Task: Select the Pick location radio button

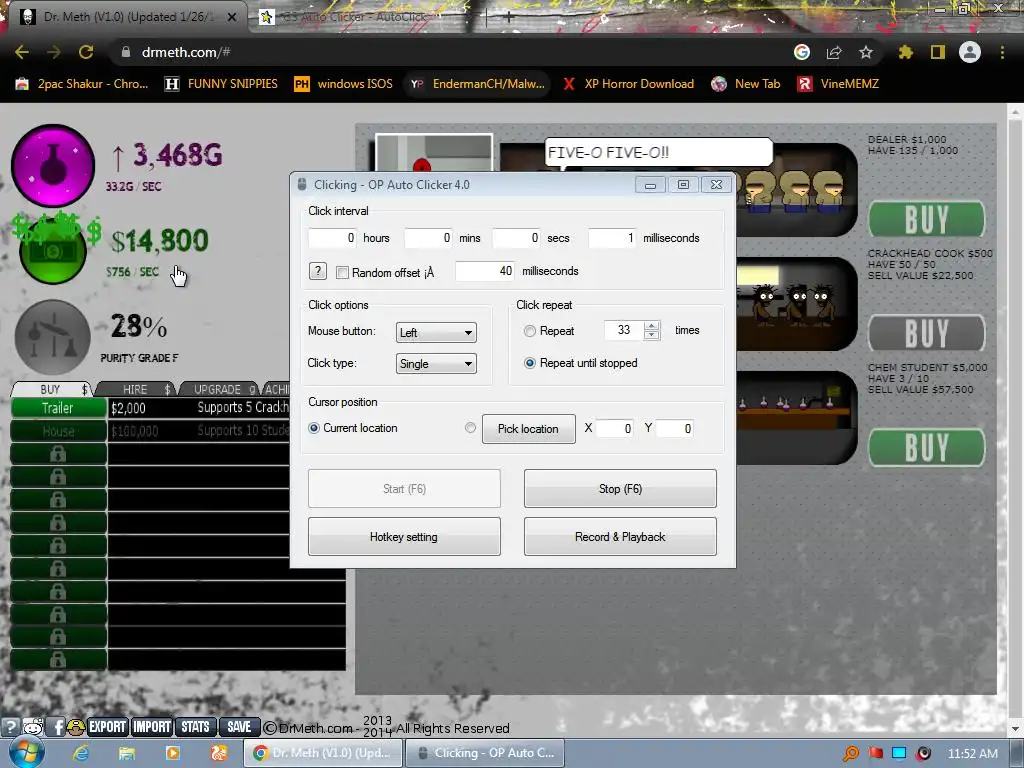Action: coord(470,428)
